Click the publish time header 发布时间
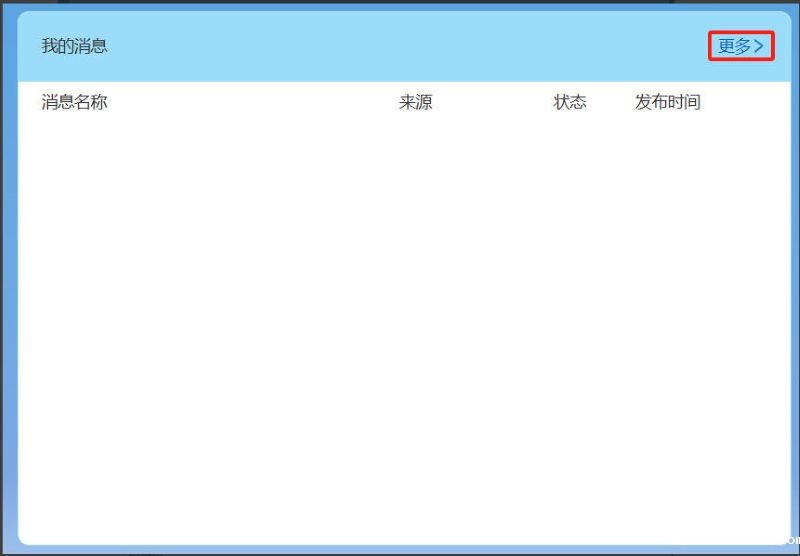 pos(667,102)
